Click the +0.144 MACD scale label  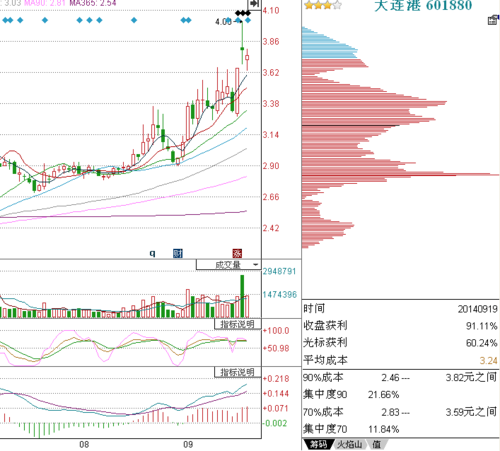(276, 394)
